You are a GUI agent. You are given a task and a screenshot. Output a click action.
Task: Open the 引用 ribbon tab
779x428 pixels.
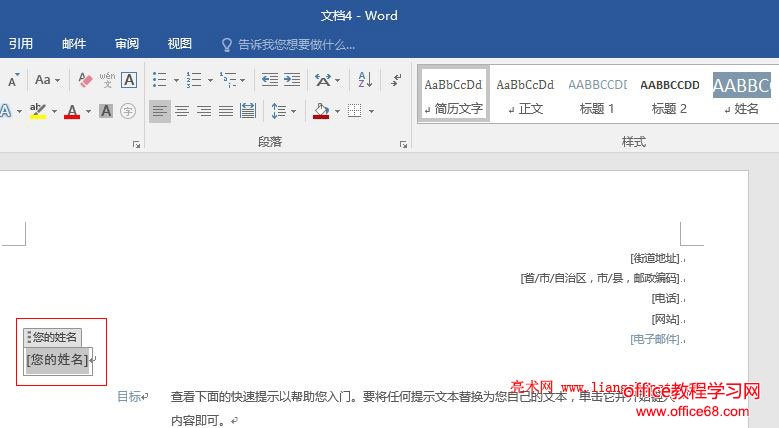pos(20,44)
